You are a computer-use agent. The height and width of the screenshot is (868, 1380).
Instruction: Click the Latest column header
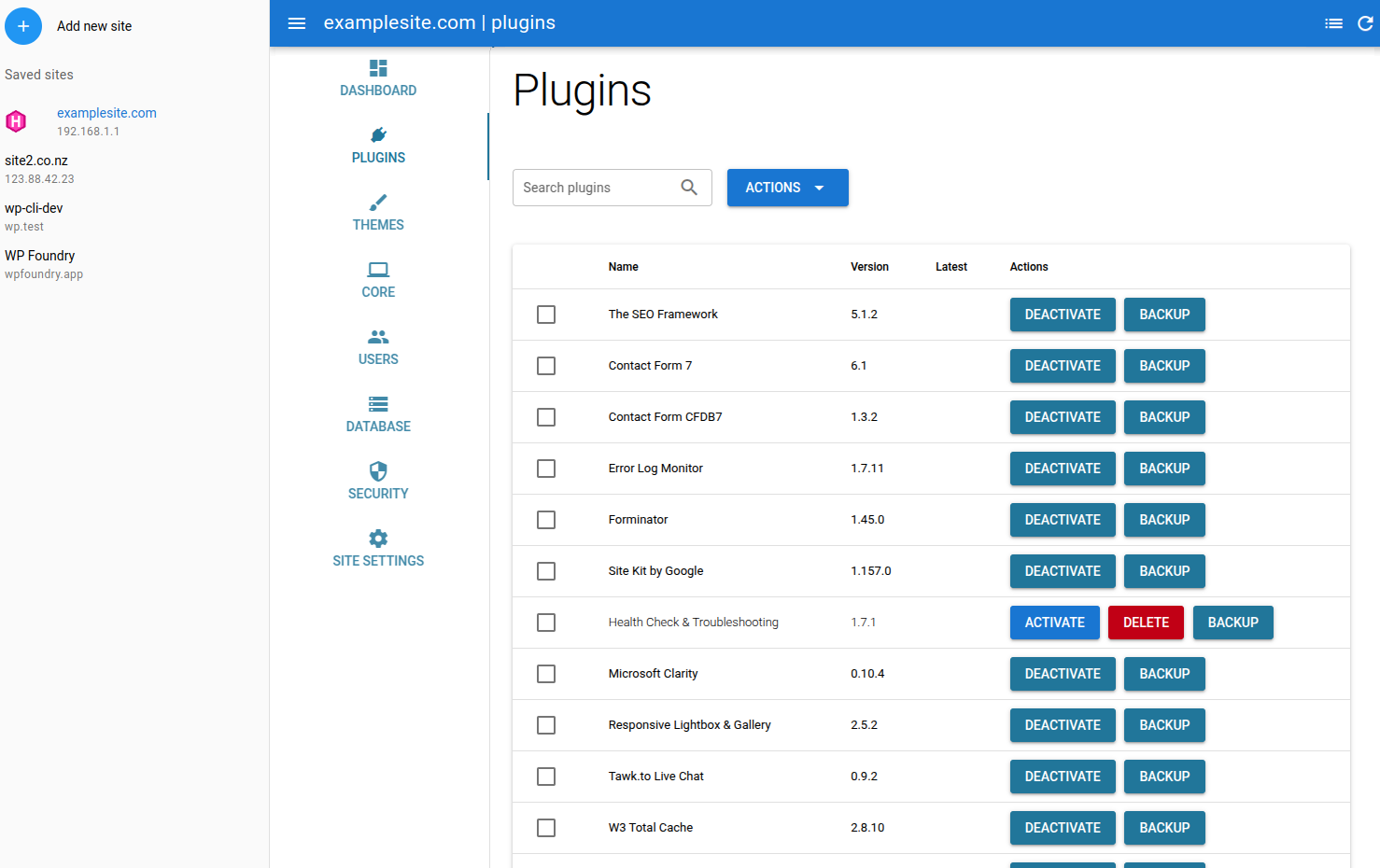tap(951, 267)
